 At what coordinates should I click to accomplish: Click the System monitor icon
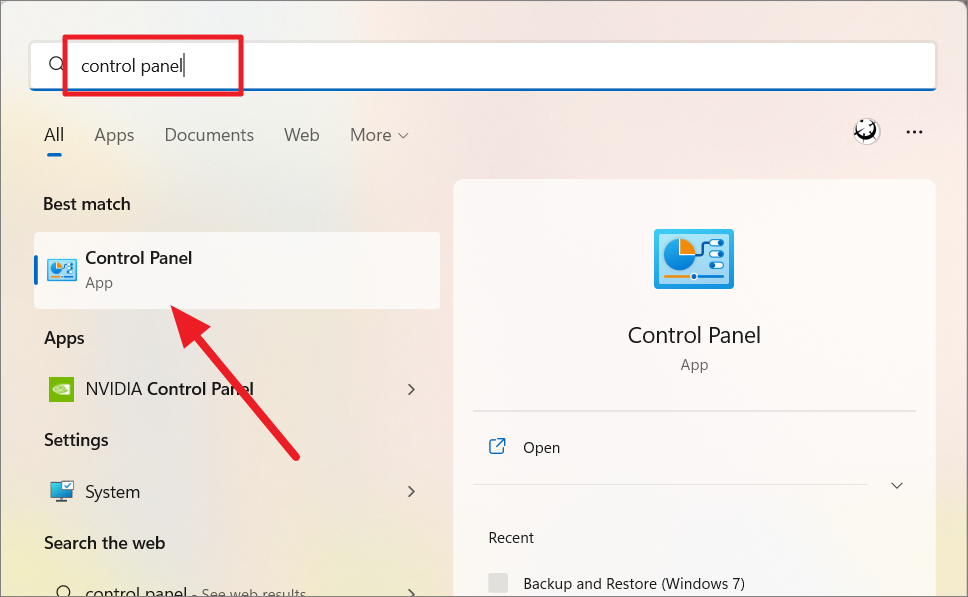(x=61, y=491)
